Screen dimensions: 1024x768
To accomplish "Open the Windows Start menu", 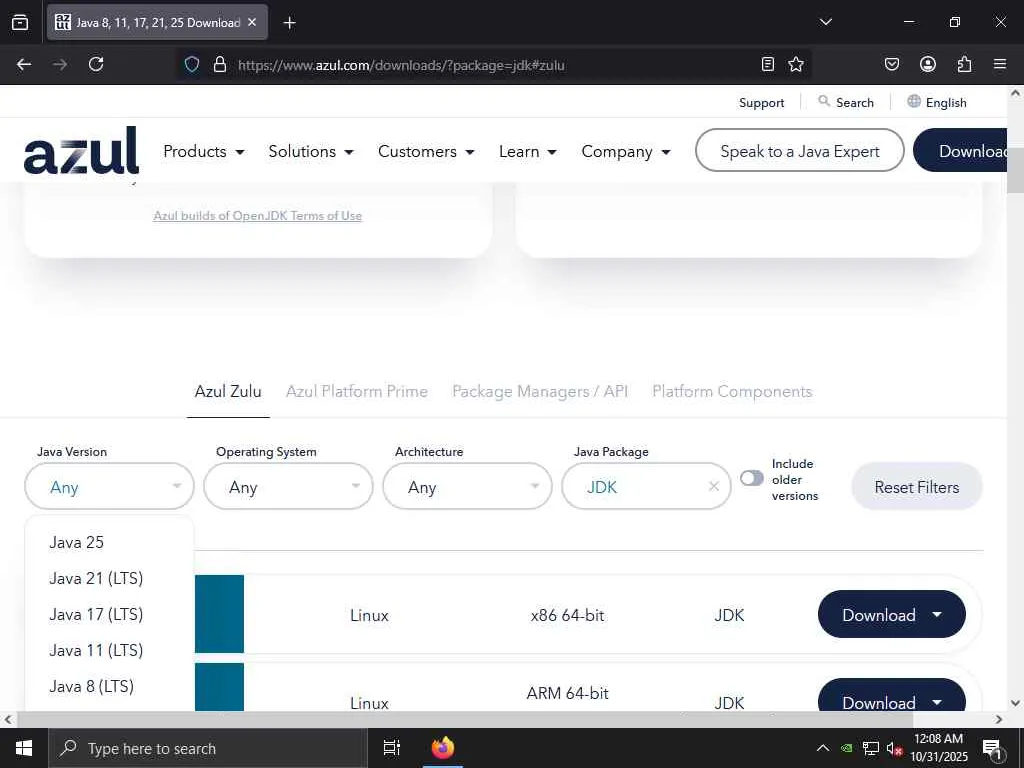I will pos(24,748).
